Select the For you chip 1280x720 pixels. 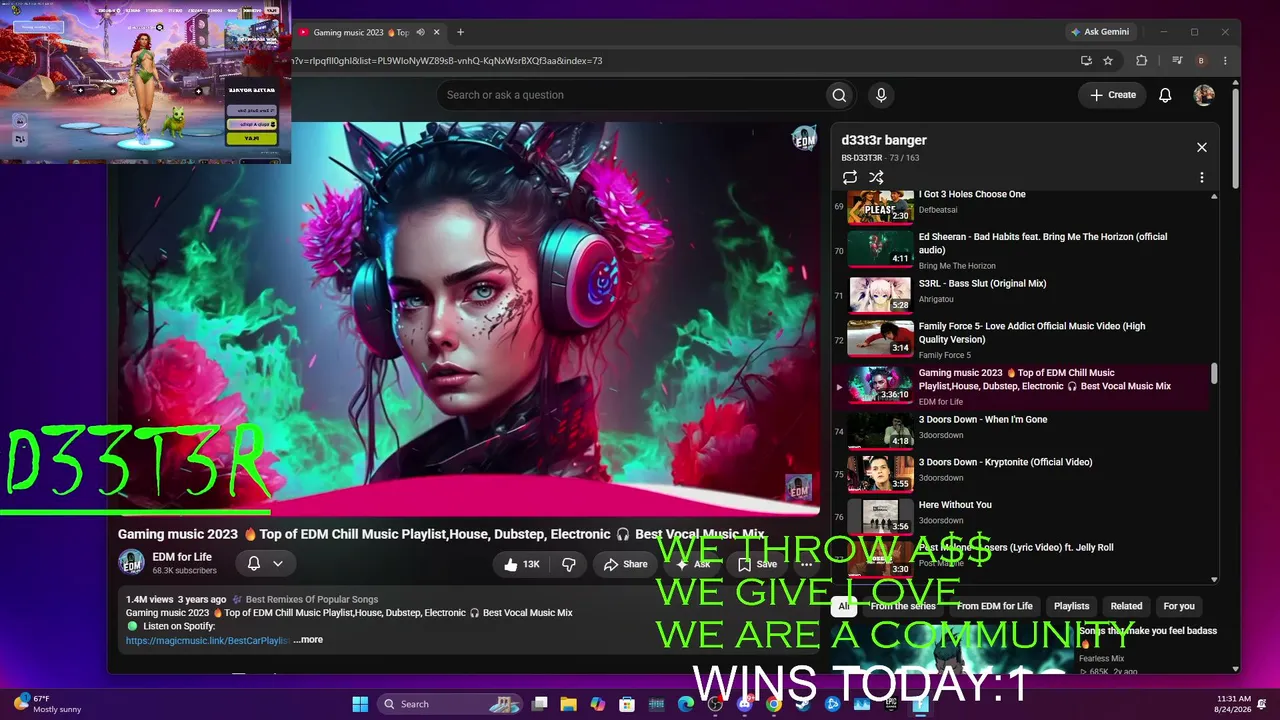[x=1179, y=606]
